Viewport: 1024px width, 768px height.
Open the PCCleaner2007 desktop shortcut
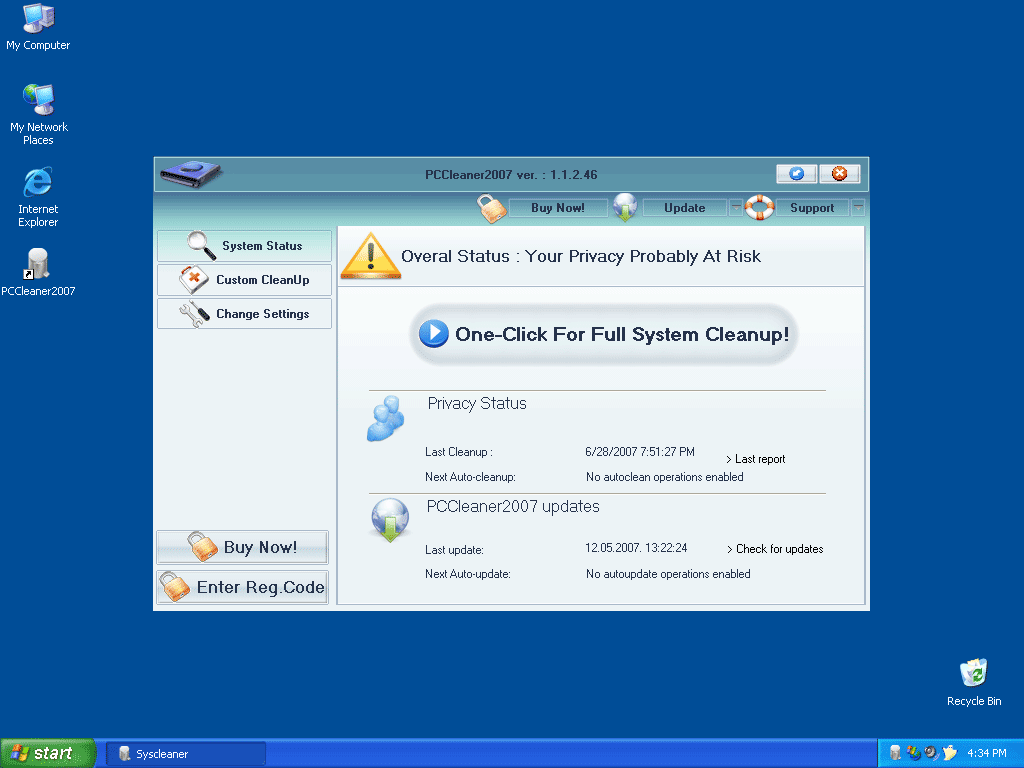click(x=38, y=270)
